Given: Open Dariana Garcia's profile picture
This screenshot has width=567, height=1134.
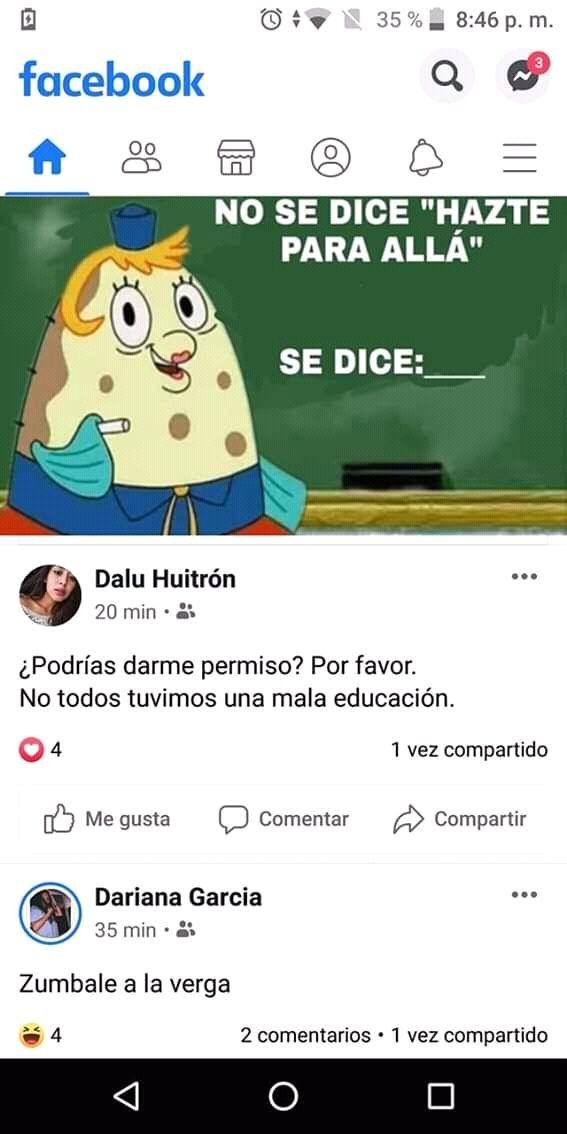Looking at the screenshot, I should coord(50,913).
